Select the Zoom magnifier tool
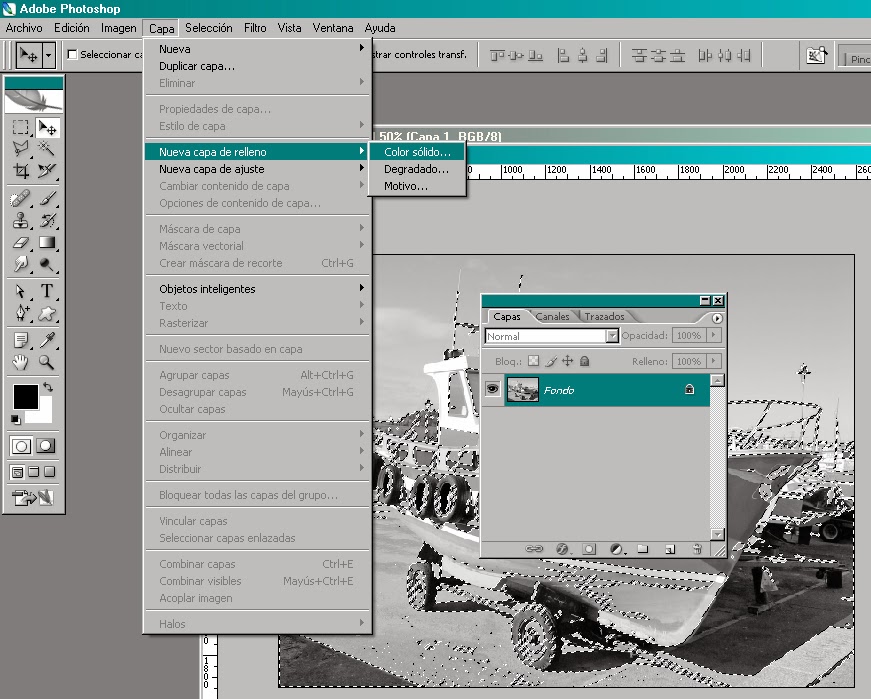This screenshot has height=699, width=871. coord(47,362)
